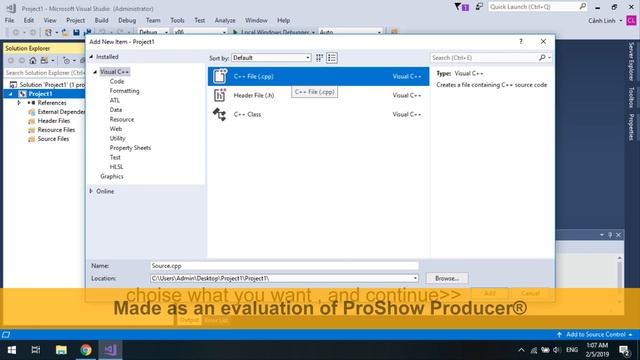Open the Build menu
This screenshot has height=360, width=640.
(102, 20)
